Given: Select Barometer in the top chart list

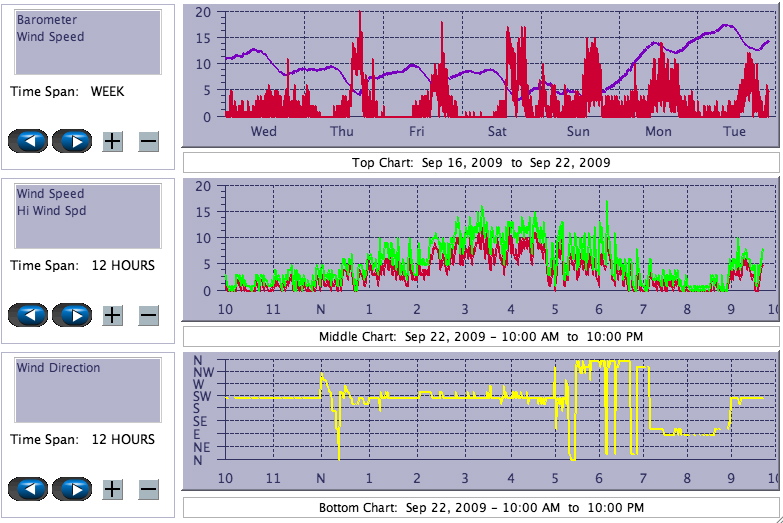Looking at the screenshot, I should click(47, 20).
